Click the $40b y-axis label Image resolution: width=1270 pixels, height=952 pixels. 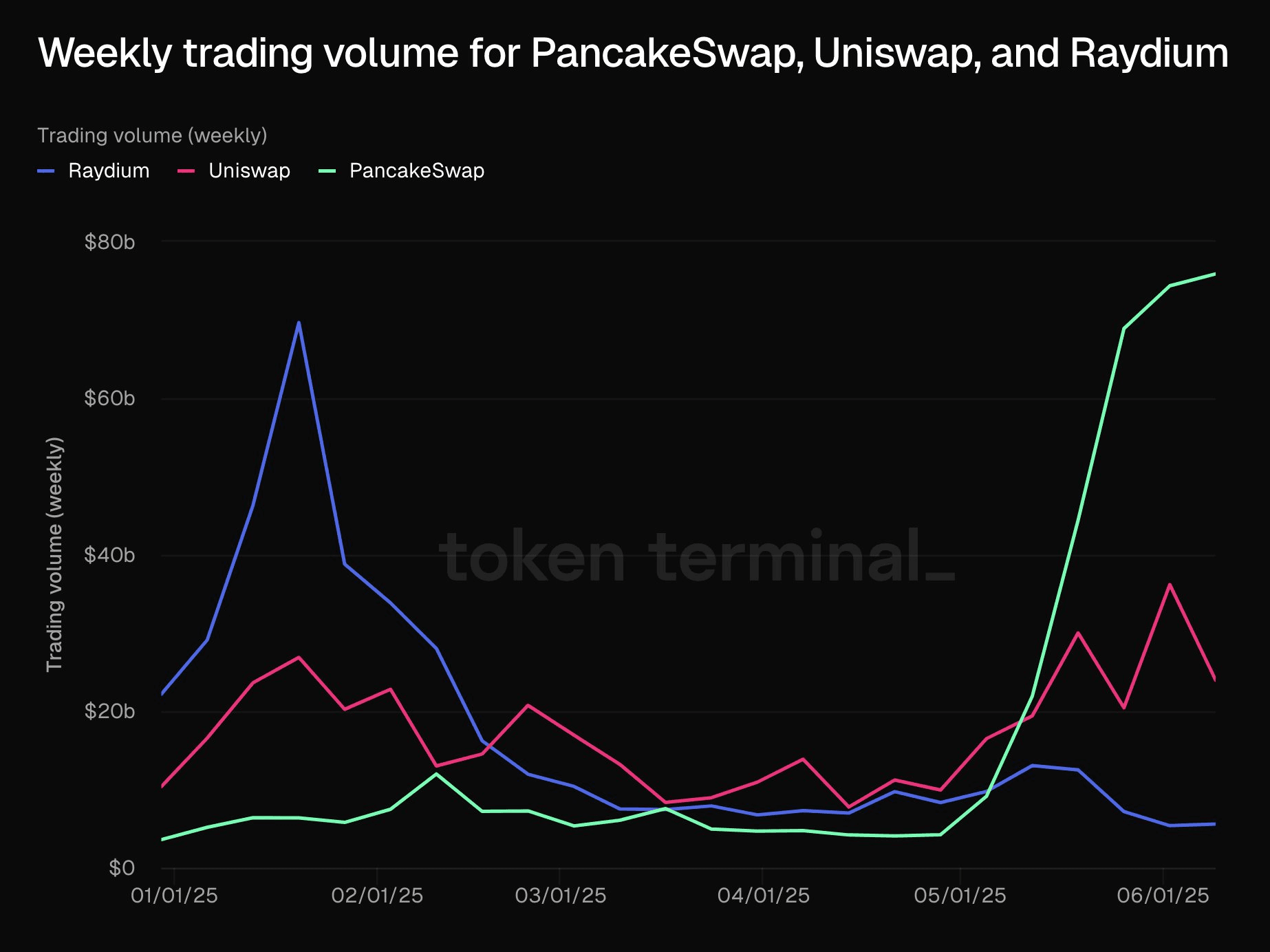point(109,555)
